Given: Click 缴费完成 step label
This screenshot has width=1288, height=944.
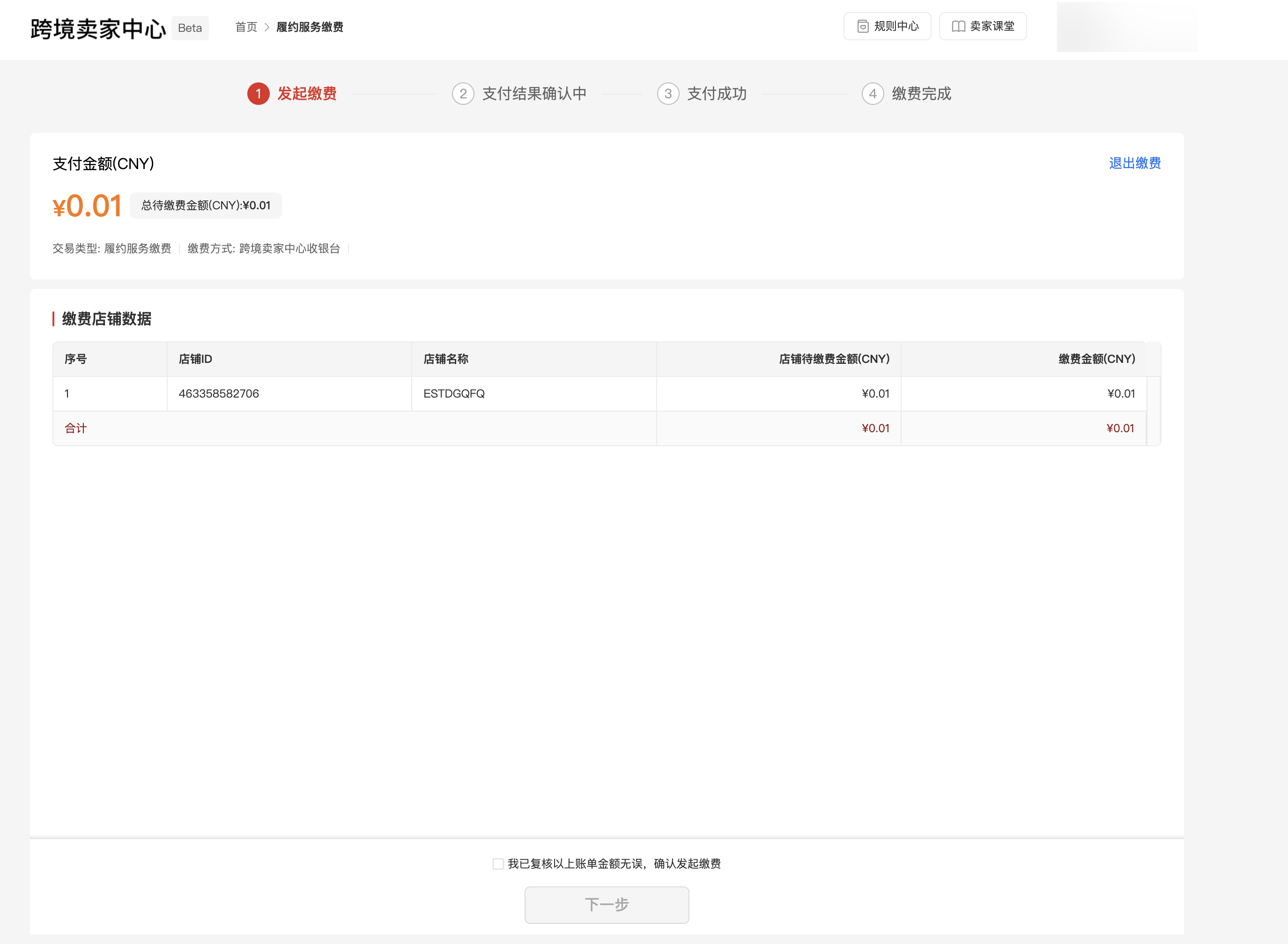Looking at the screenshot, I should [x=921, y=94].
